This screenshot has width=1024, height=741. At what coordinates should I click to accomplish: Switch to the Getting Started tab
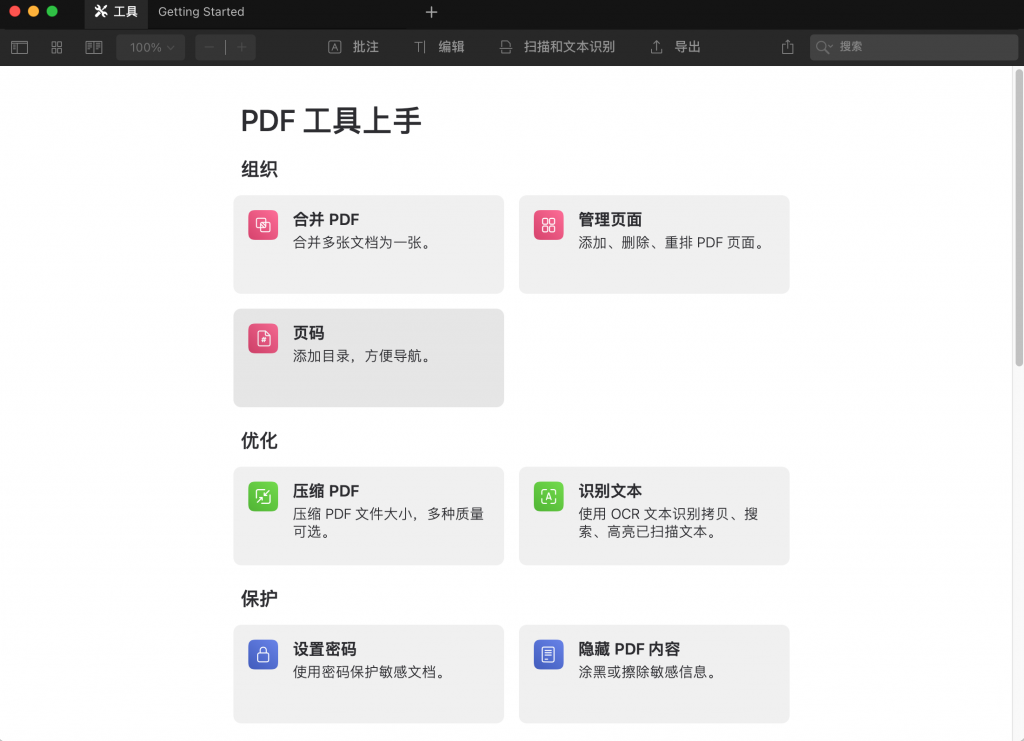pyautogui.click(x=200, y=12)
